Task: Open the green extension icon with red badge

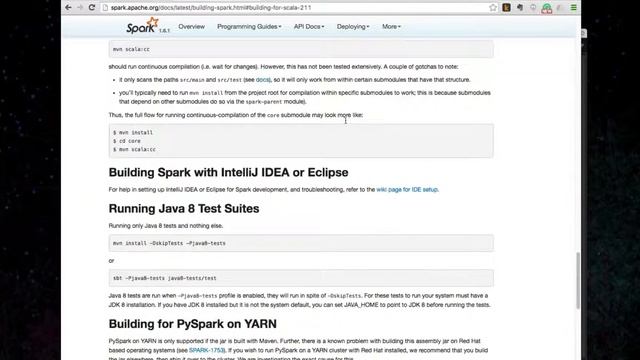Action: coord(547,8)
